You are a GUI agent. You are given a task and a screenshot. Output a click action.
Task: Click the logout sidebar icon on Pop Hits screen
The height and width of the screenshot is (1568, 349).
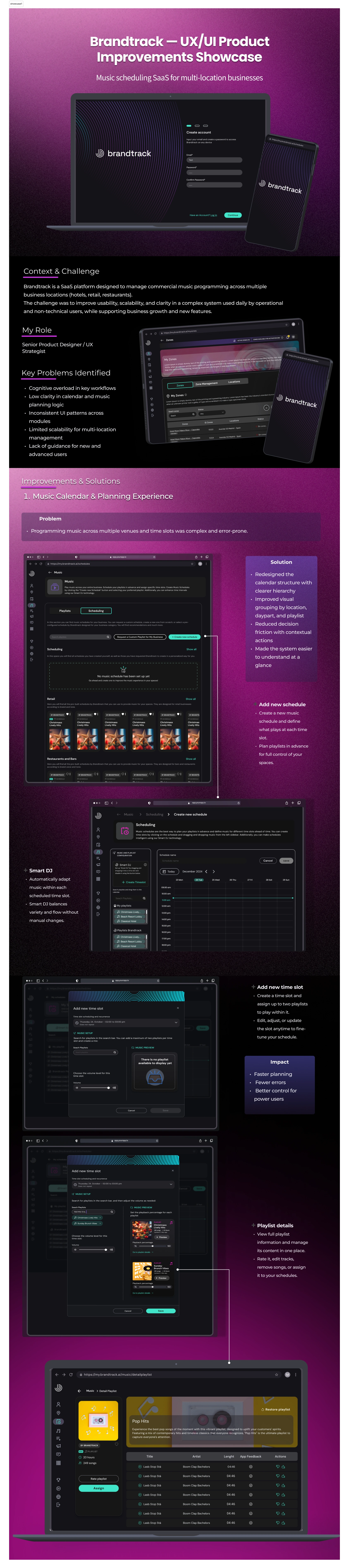(x=59, y=1505)
